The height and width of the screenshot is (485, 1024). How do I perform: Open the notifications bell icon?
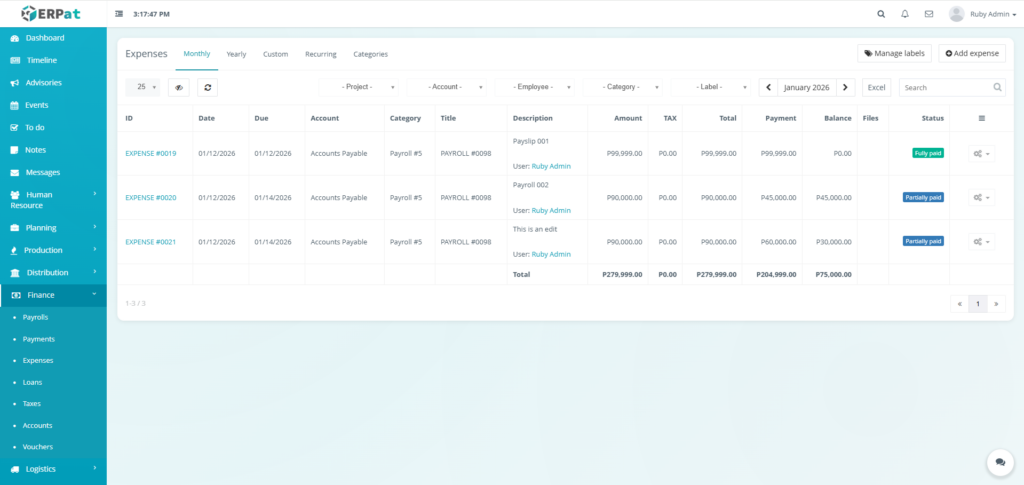[x=905, y=14]
